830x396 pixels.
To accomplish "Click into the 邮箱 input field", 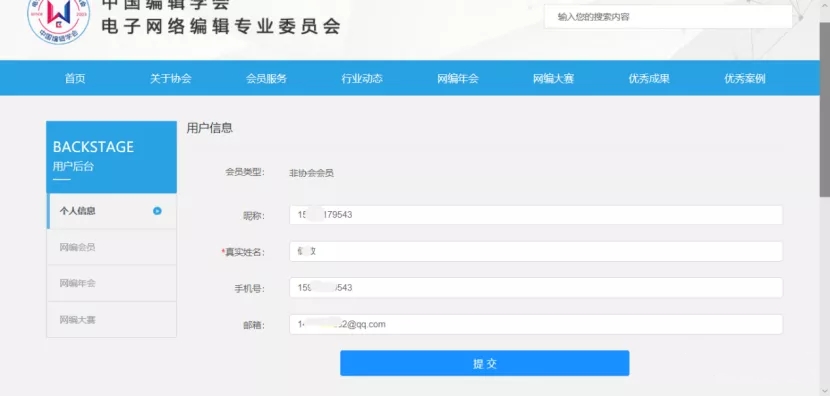I will click(536, 325).
